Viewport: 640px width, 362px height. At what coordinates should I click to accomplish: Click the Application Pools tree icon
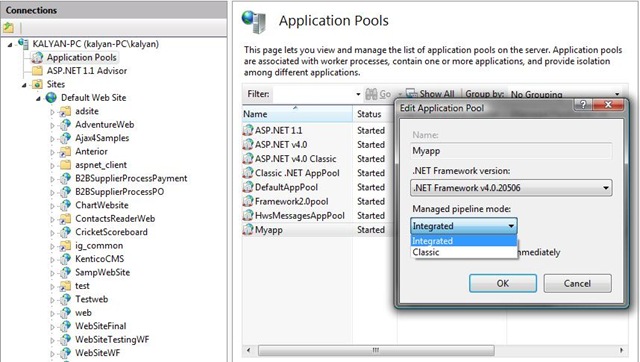click(37, 57)
